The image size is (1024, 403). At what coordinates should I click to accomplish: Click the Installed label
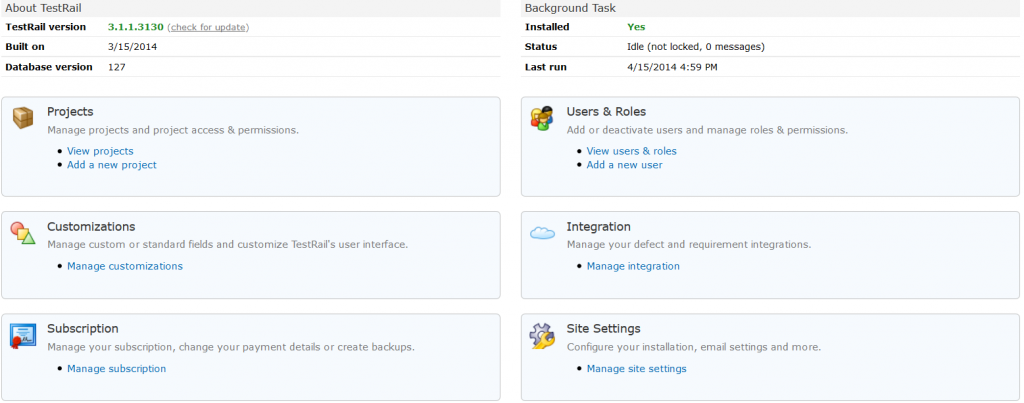coord(547,27)
